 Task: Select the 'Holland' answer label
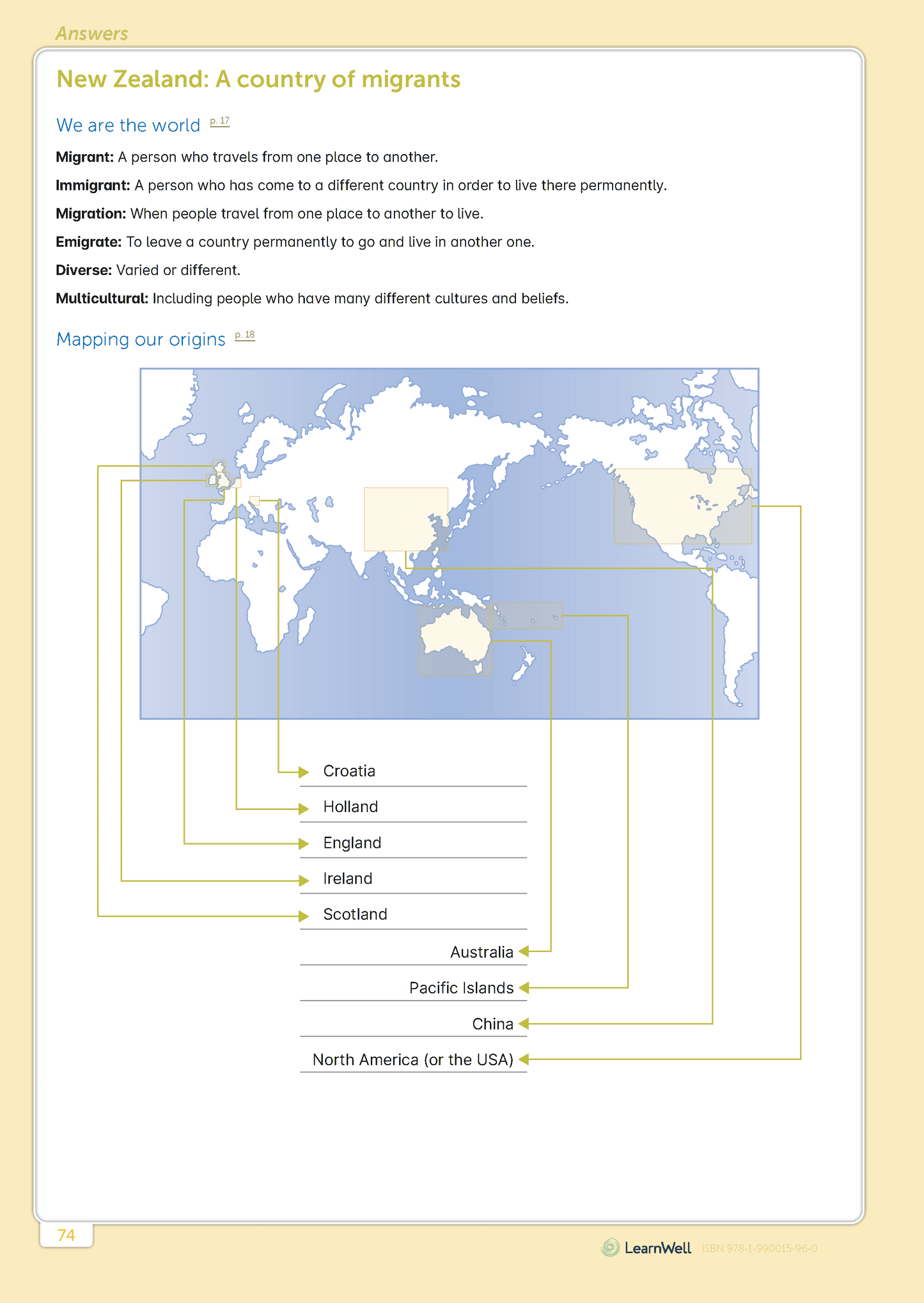point(350,807)
